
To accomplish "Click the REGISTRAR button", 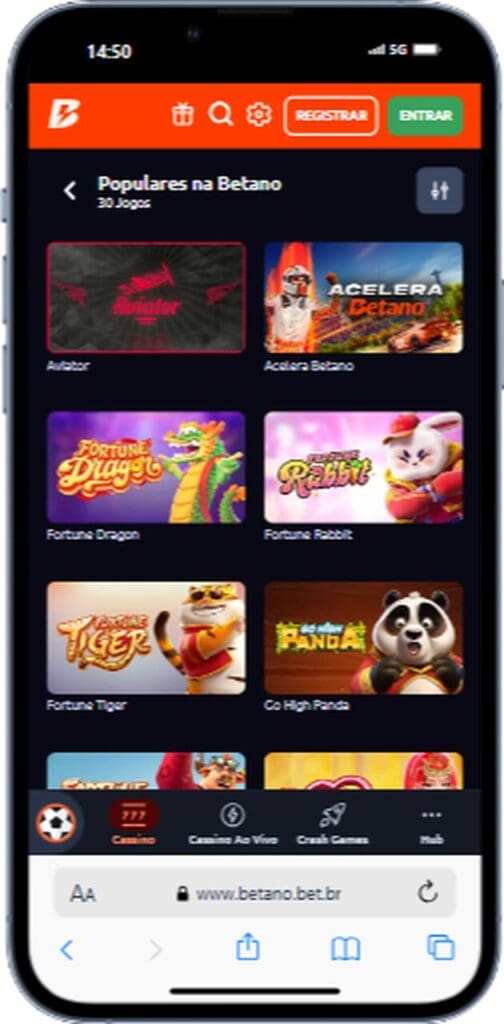I will coord(331,116).
